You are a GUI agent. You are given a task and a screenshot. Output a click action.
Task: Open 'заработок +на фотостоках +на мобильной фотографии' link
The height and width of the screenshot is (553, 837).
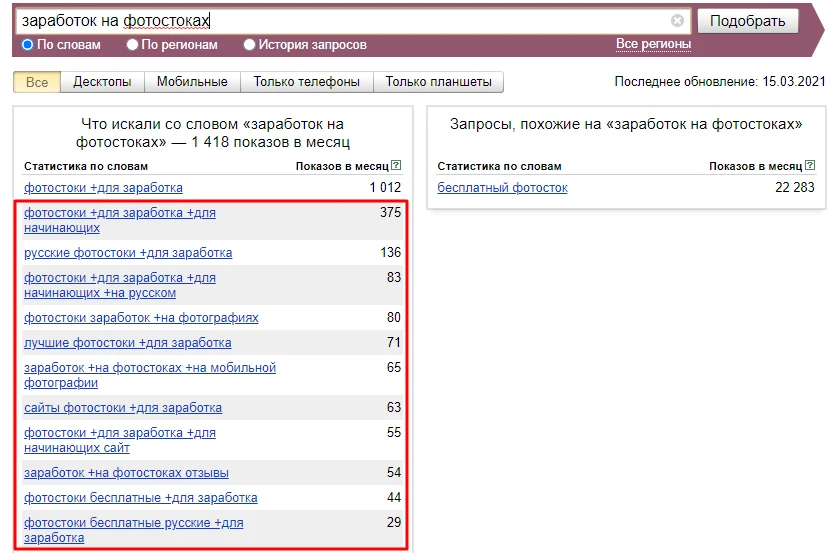click(x=149, y=375)
